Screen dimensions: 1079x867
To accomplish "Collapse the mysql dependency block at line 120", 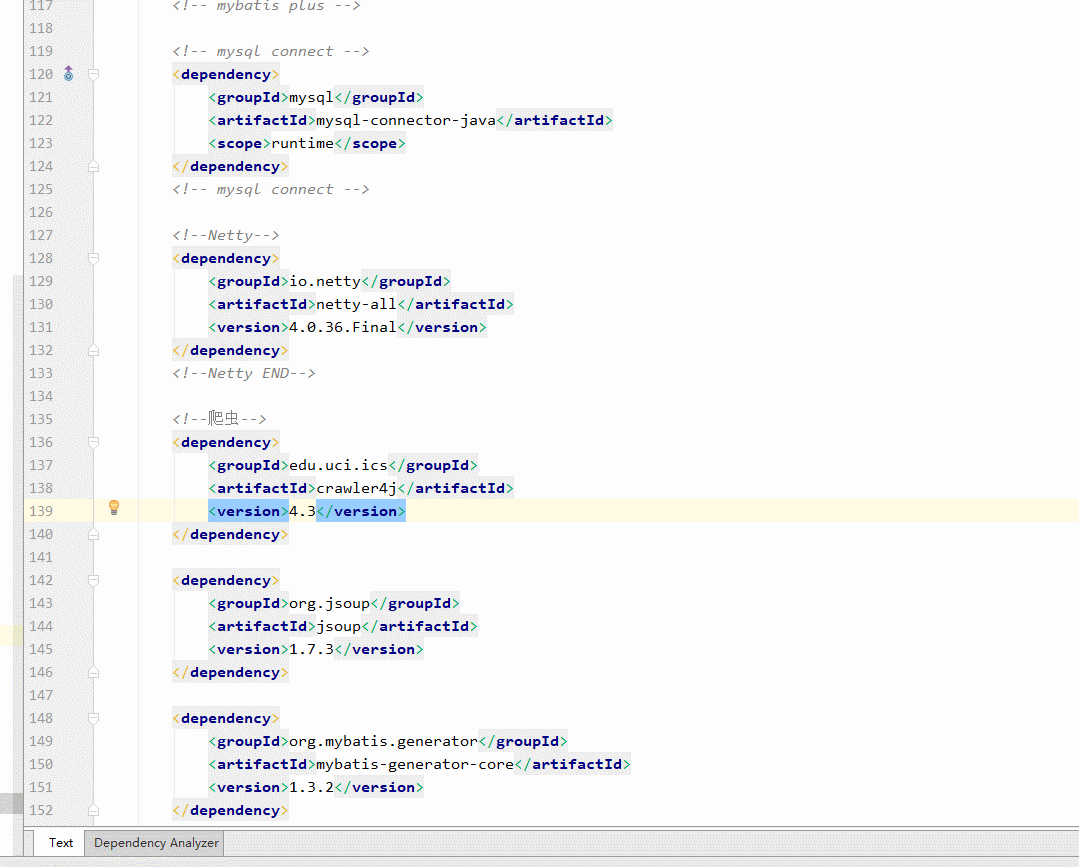I will (x=94, y=74).
